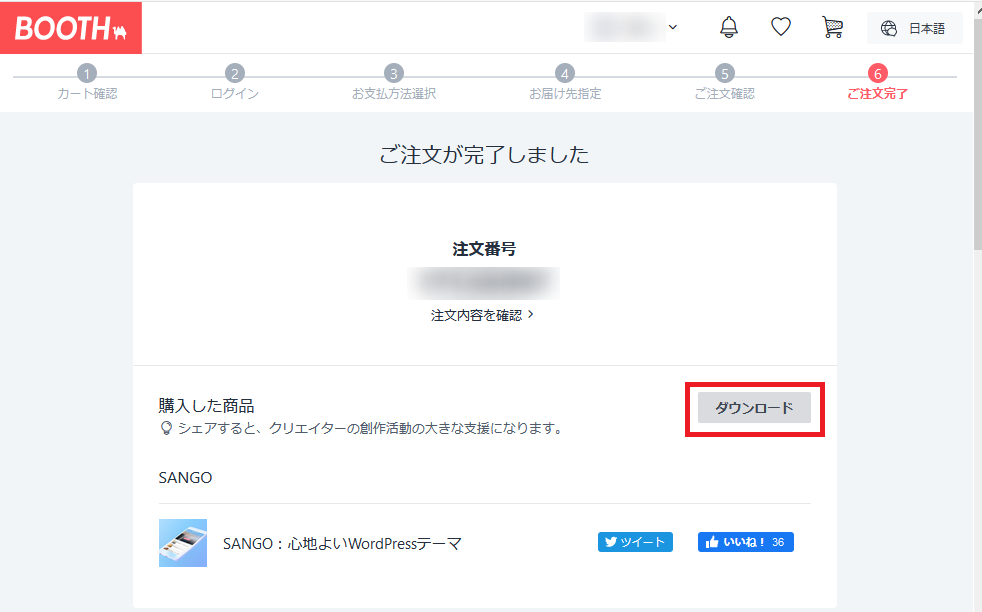Screen dimensions: 982x612
Task: Click the 購入した商品 heading
Action: (206, 406)
